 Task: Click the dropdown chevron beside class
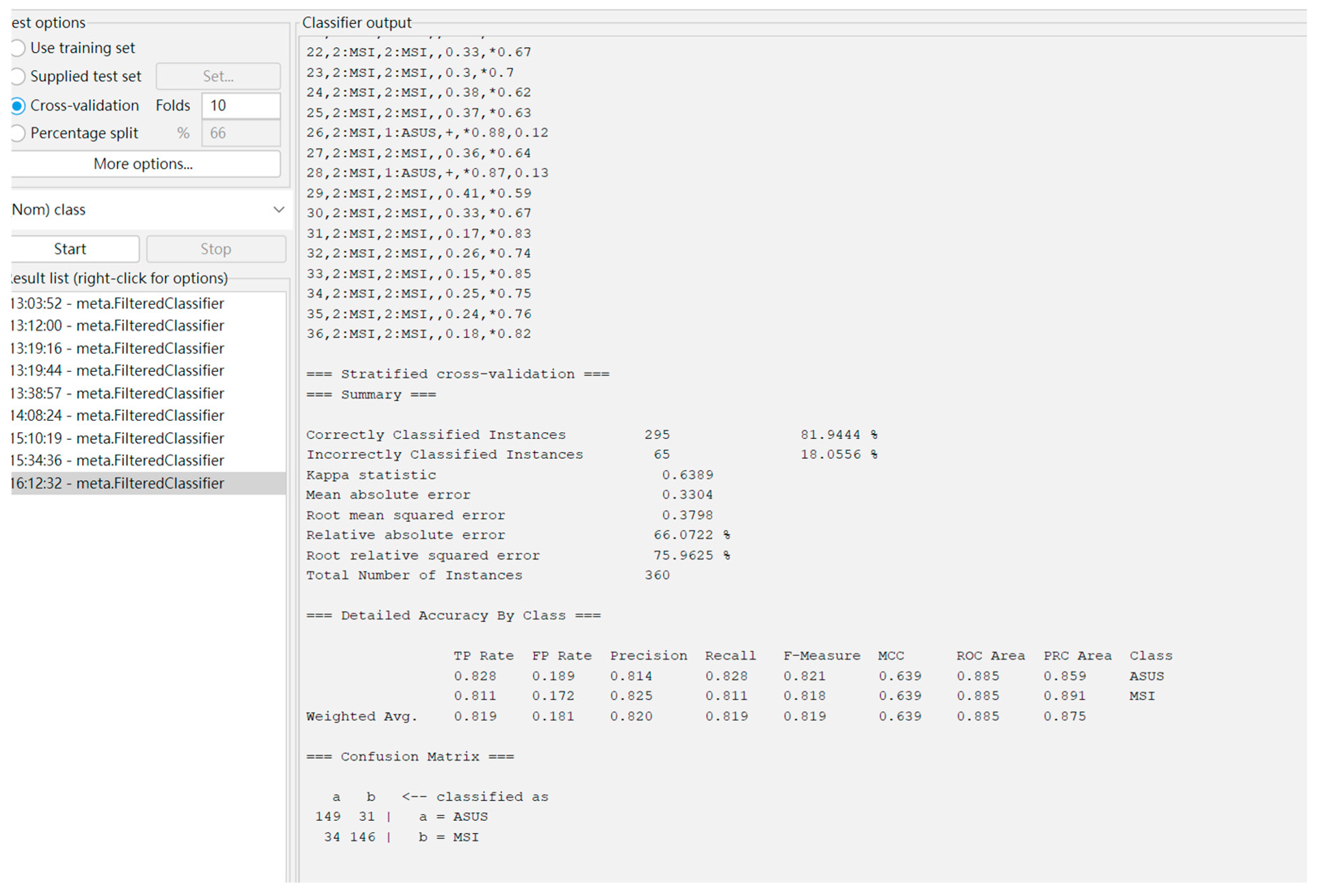(x=279, y=210)
